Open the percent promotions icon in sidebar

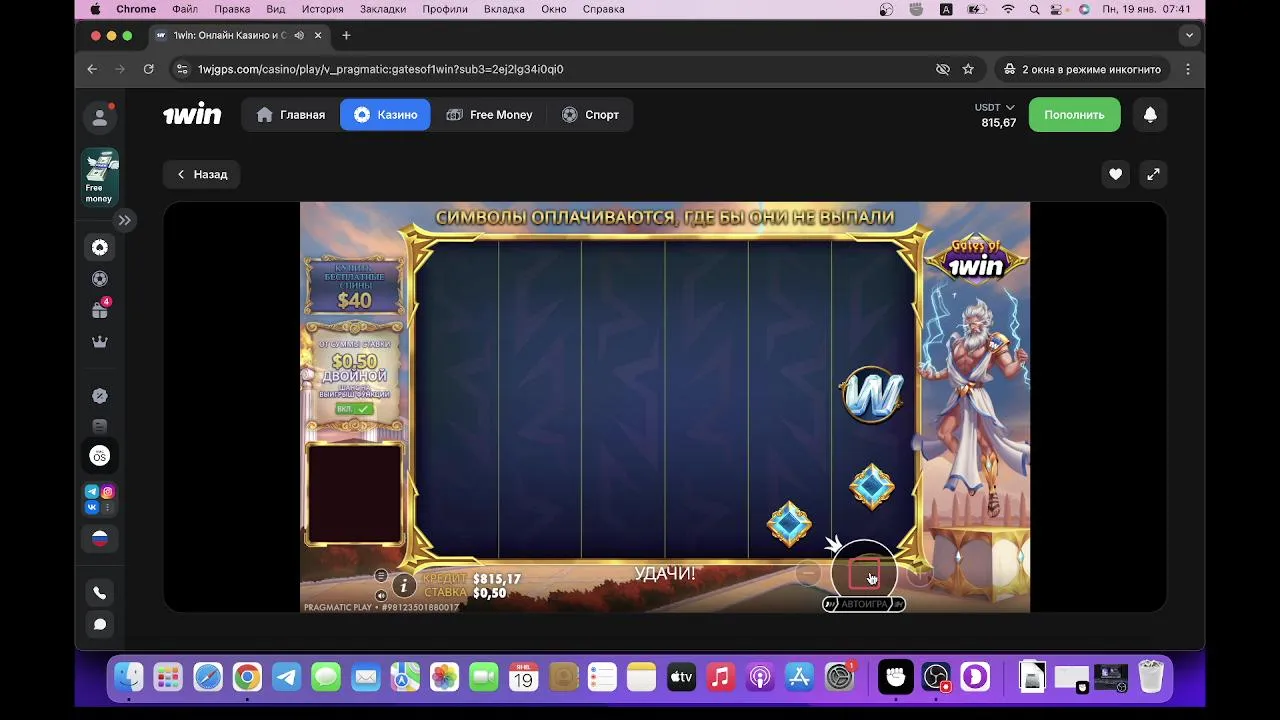point(100,396)
